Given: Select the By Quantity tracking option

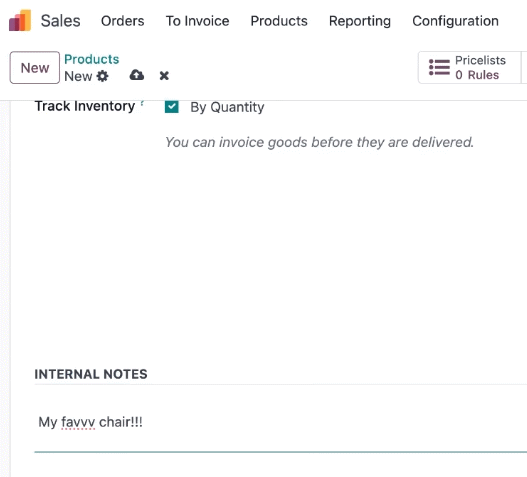Looking at the screenshot, I should [x=227, y=107].
